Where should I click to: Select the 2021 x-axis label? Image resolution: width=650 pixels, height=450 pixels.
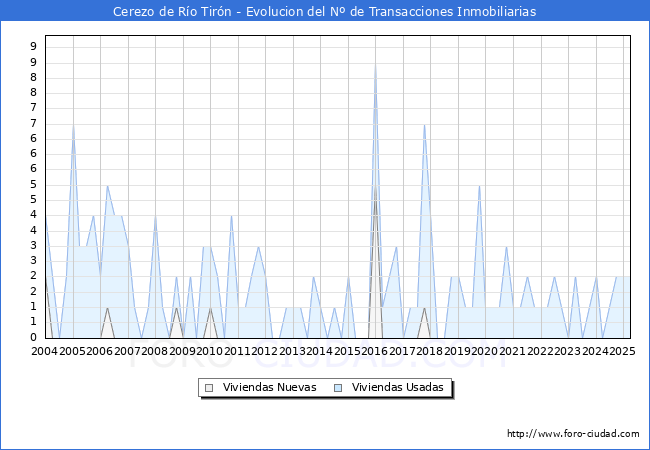click(x=512, y=351)
